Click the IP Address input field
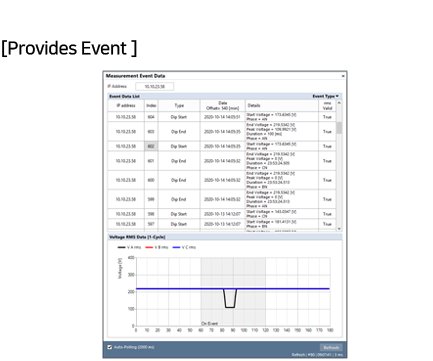433x361 pixels. [154, 86]
